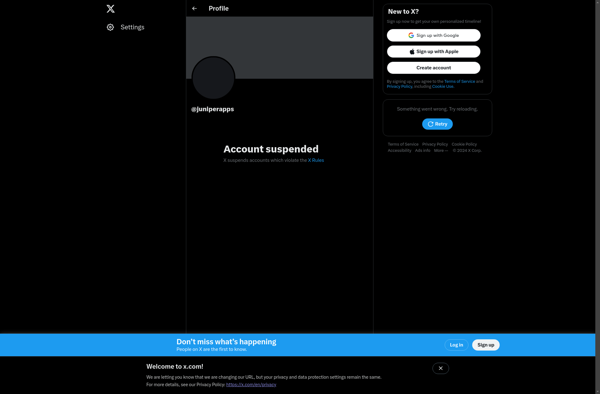Click the suspended account profile picture
Screen dimensions: 600x394
pos(213,78)
